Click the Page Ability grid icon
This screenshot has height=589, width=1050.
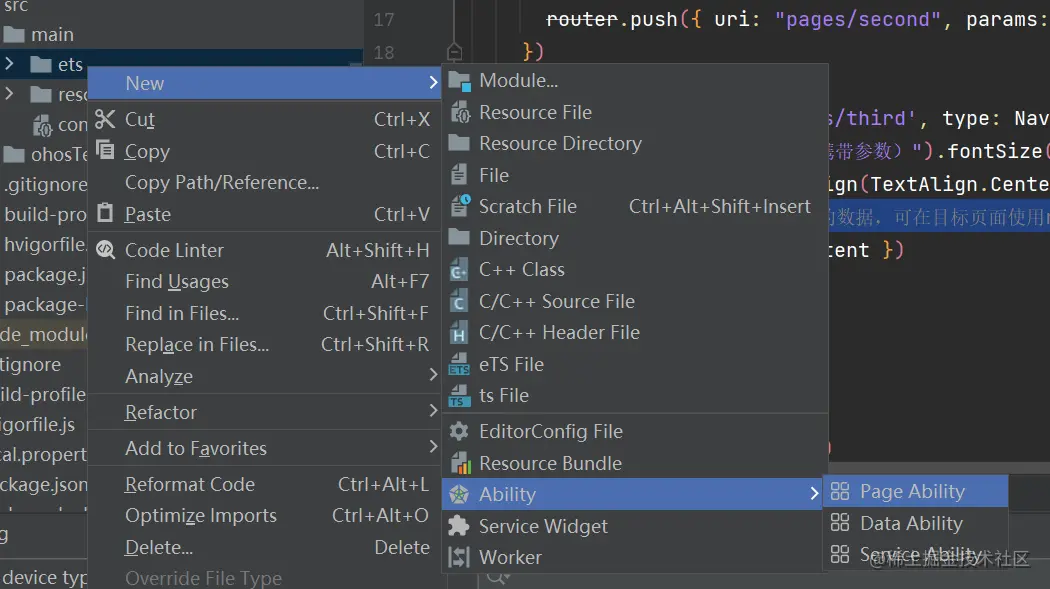click(x=840, y=491)
